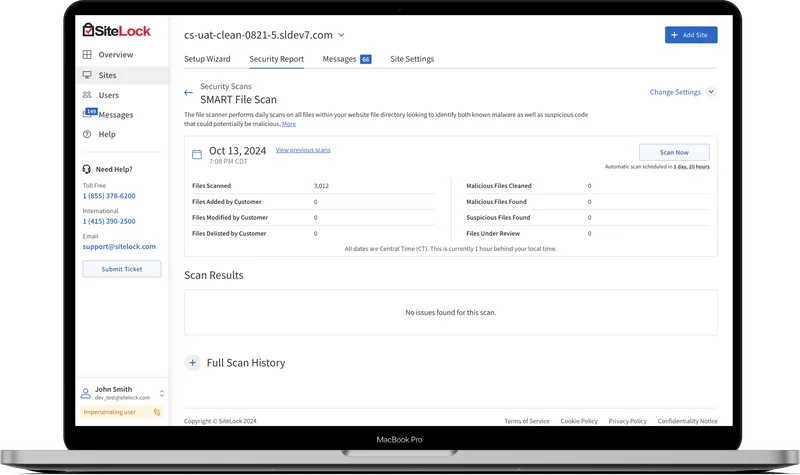
Task: Click the SiteLock logo
Action: coord(116,31)
